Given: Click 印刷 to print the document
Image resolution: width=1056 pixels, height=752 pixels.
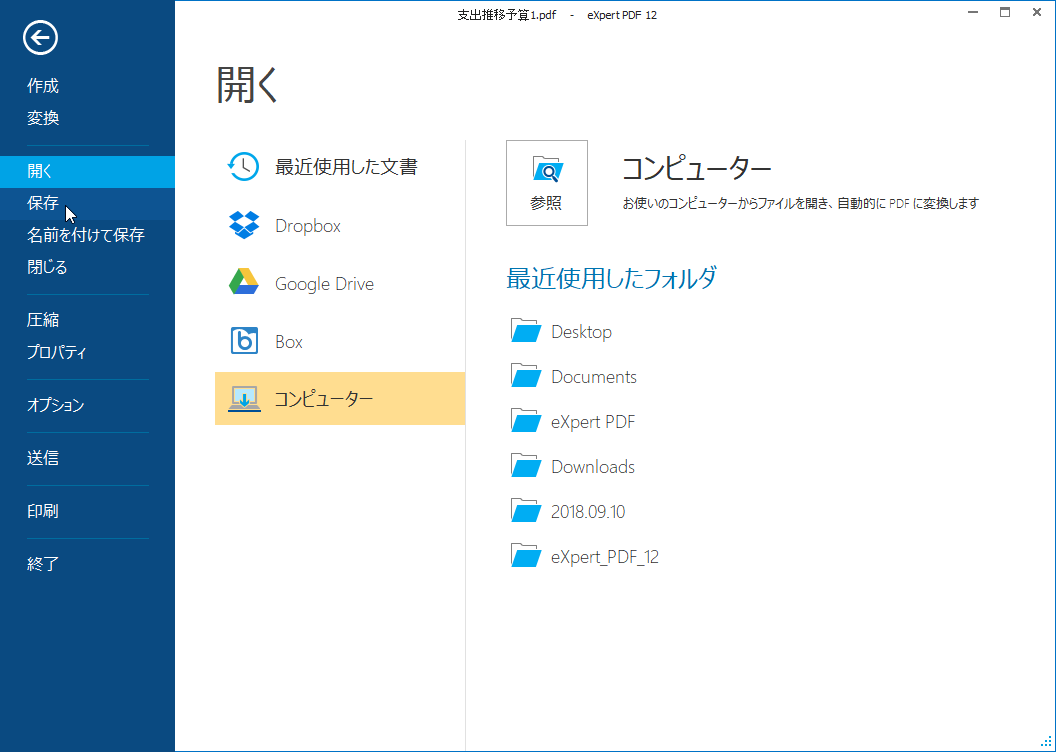Looking at the screenshot, I should 43,511.
